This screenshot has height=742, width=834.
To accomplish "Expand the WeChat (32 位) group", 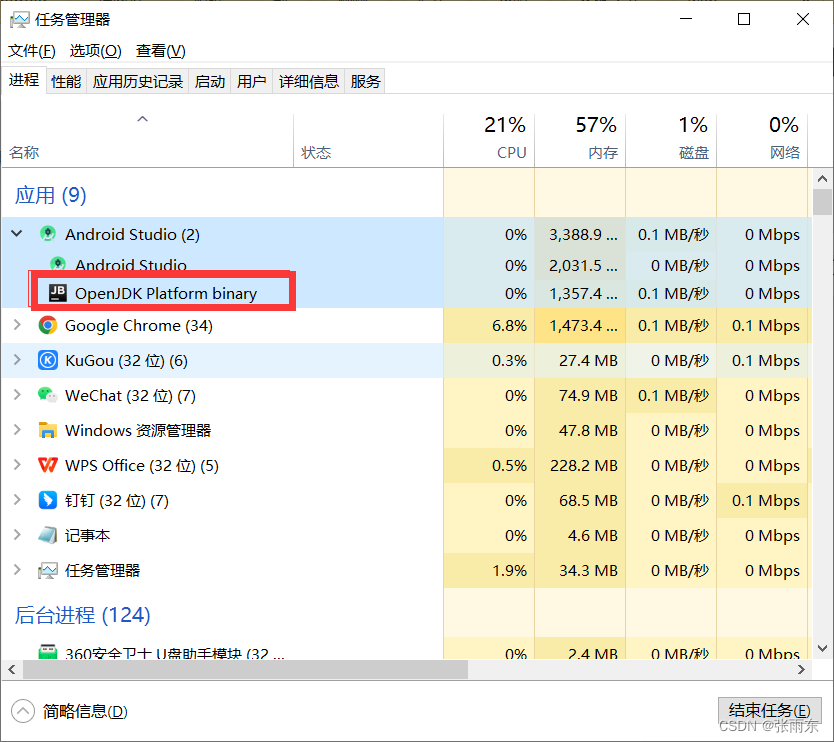I will click(17, 395).
